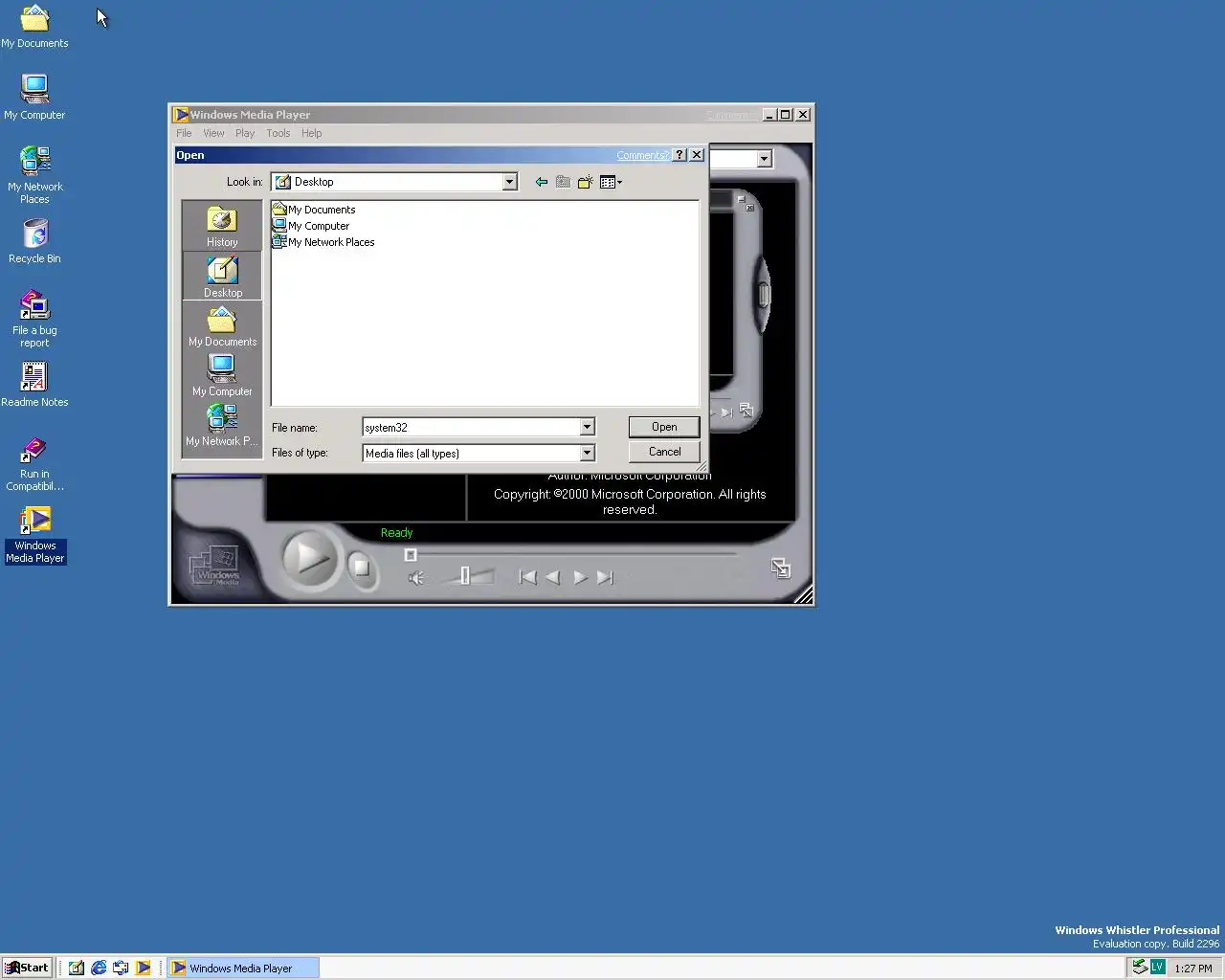1225x980 pixels.
Task: Click the Windows Media logo in player
Action: tap(216, 566)
